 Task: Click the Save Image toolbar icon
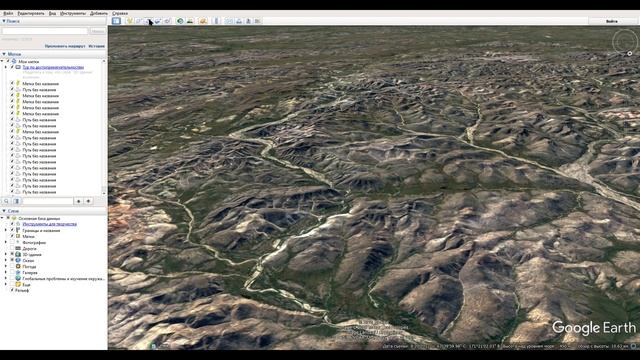(248, 21)
